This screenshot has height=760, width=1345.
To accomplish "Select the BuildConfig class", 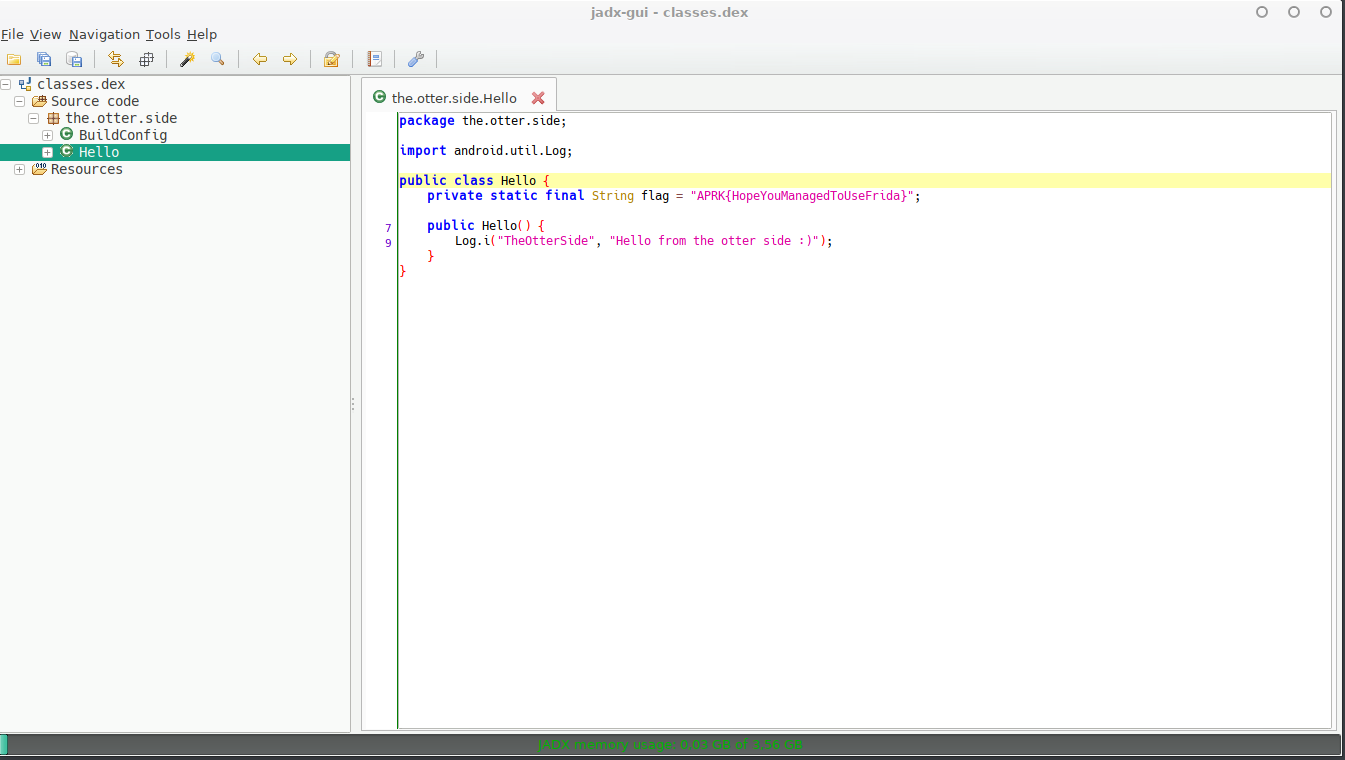I will [x=123, y=135].
